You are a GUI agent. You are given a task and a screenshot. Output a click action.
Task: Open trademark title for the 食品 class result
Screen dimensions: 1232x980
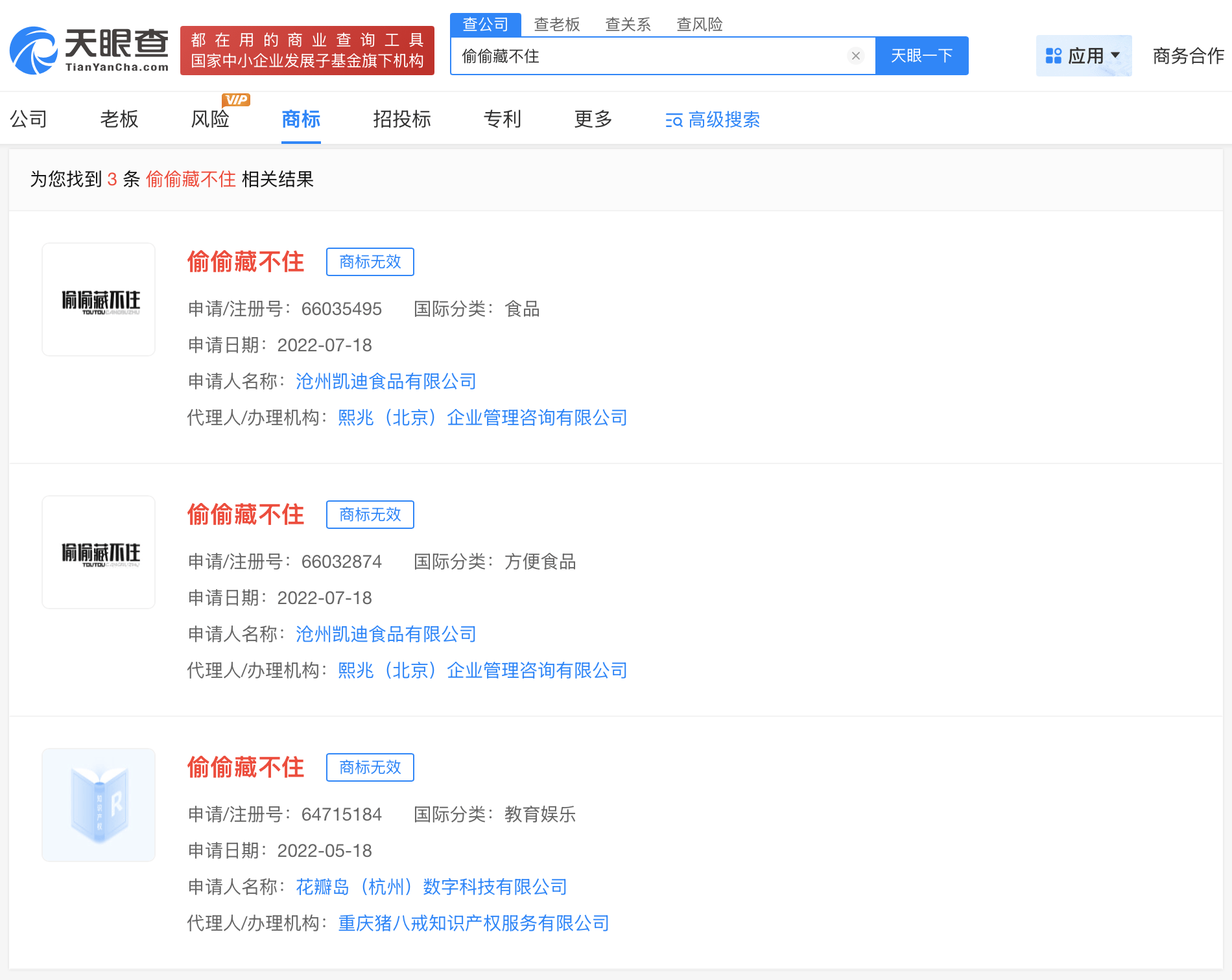click(246, 262)
